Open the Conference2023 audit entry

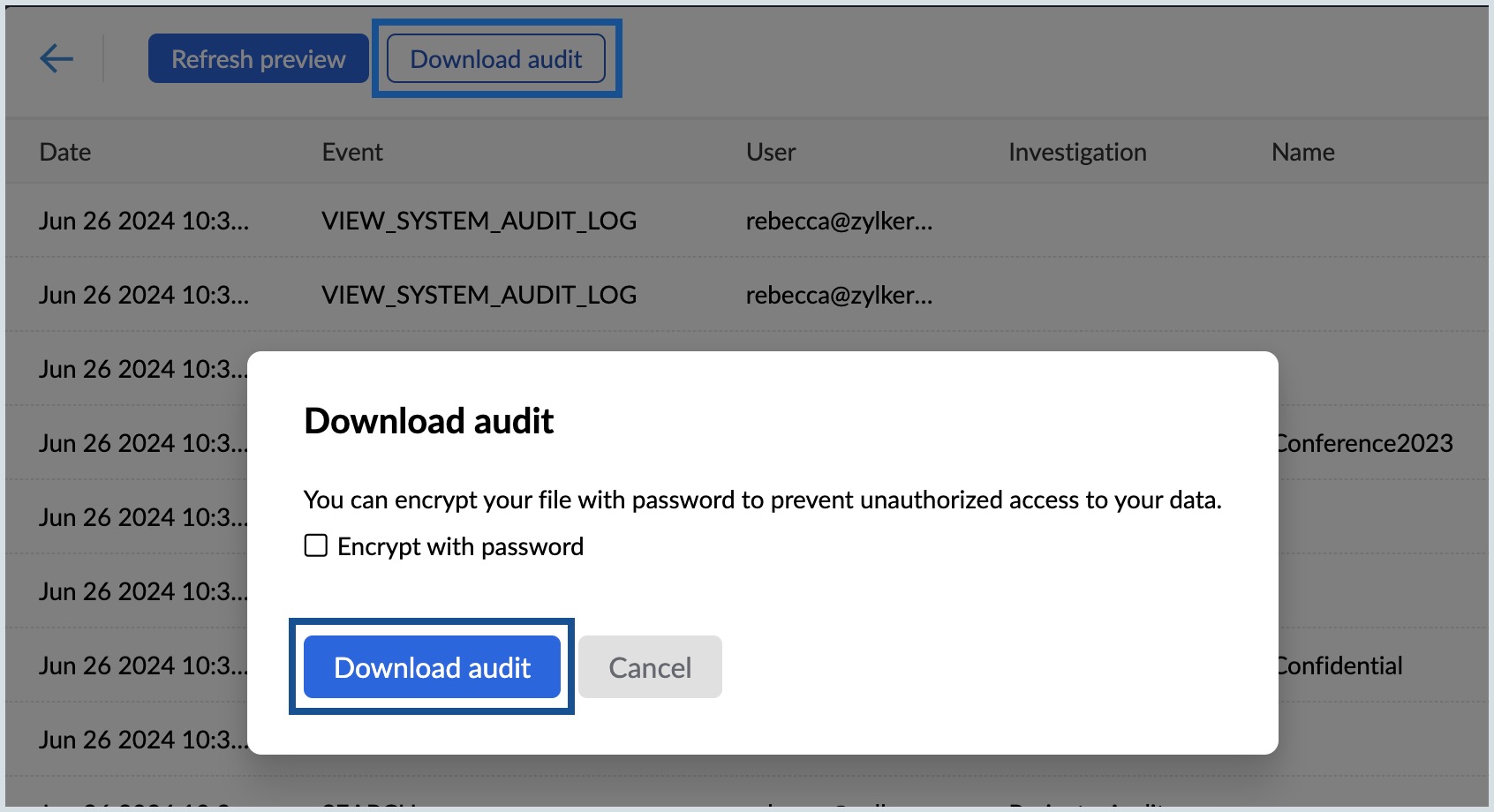(1364, 443)
